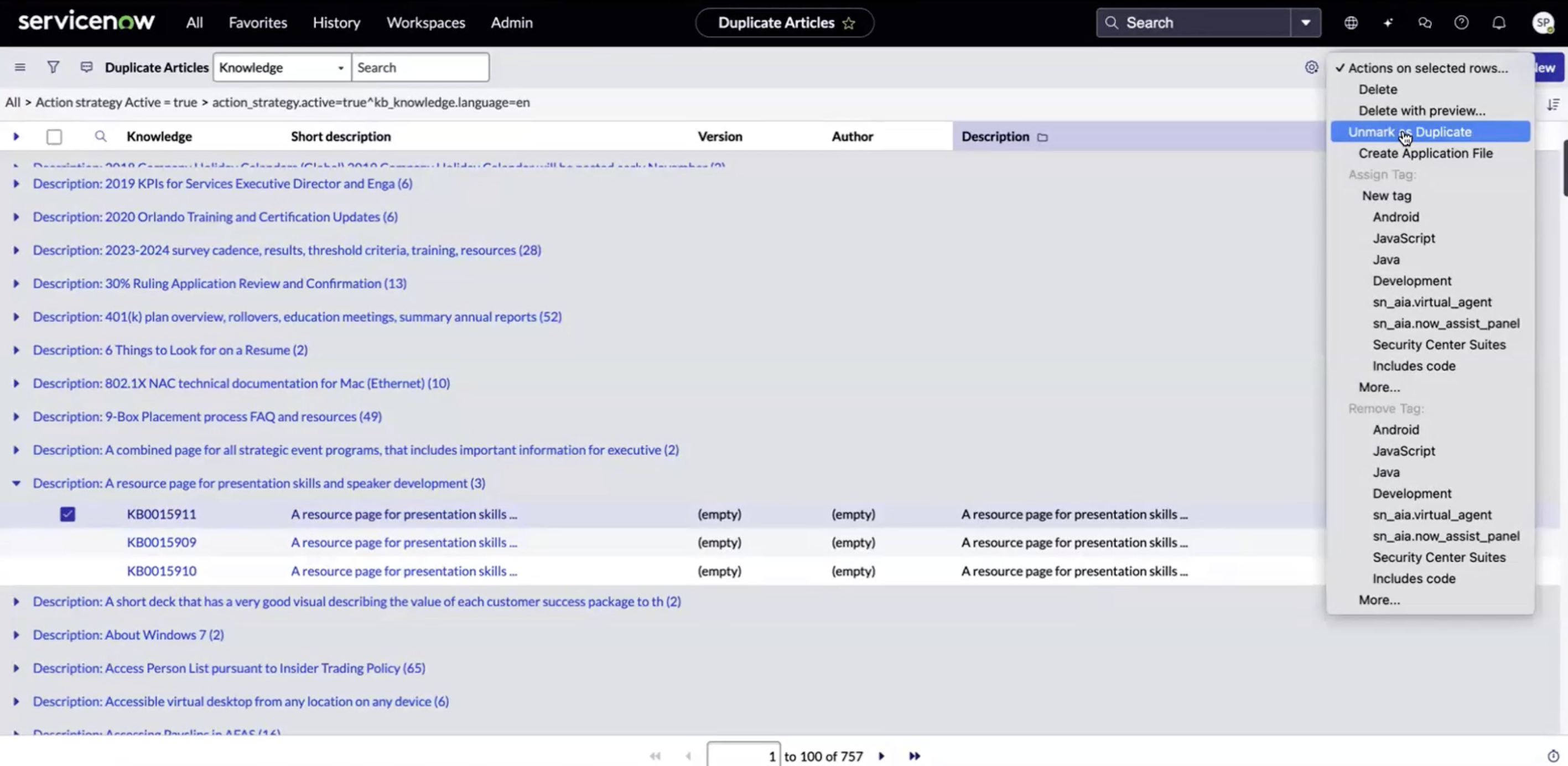Screen dimensions: 1568x766
Task: Sort by Version column header
Action: click(x=719, y=136)
